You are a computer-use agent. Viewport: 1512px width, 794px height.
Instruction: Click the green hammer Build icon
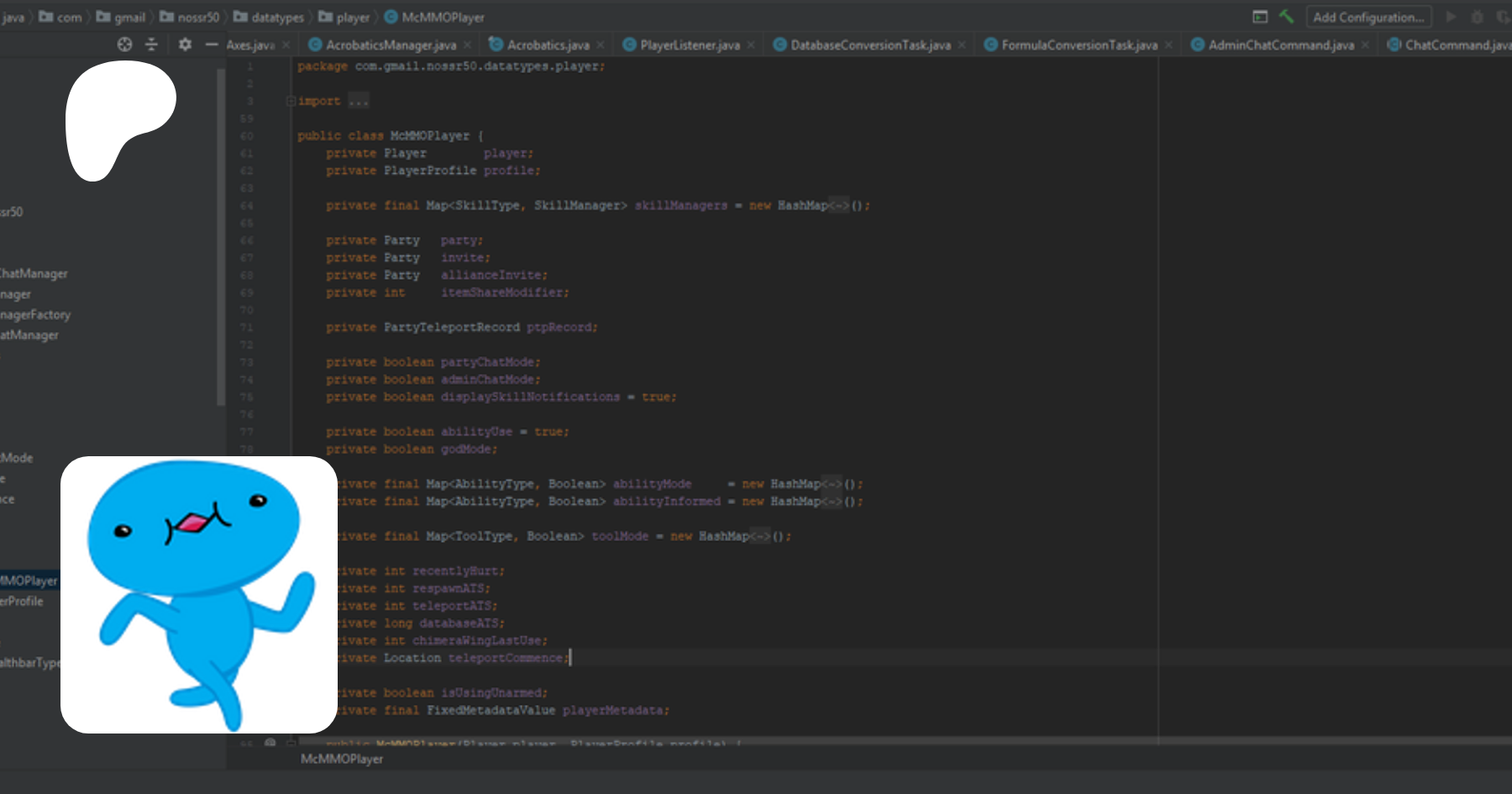click(x=1286, y=17)
